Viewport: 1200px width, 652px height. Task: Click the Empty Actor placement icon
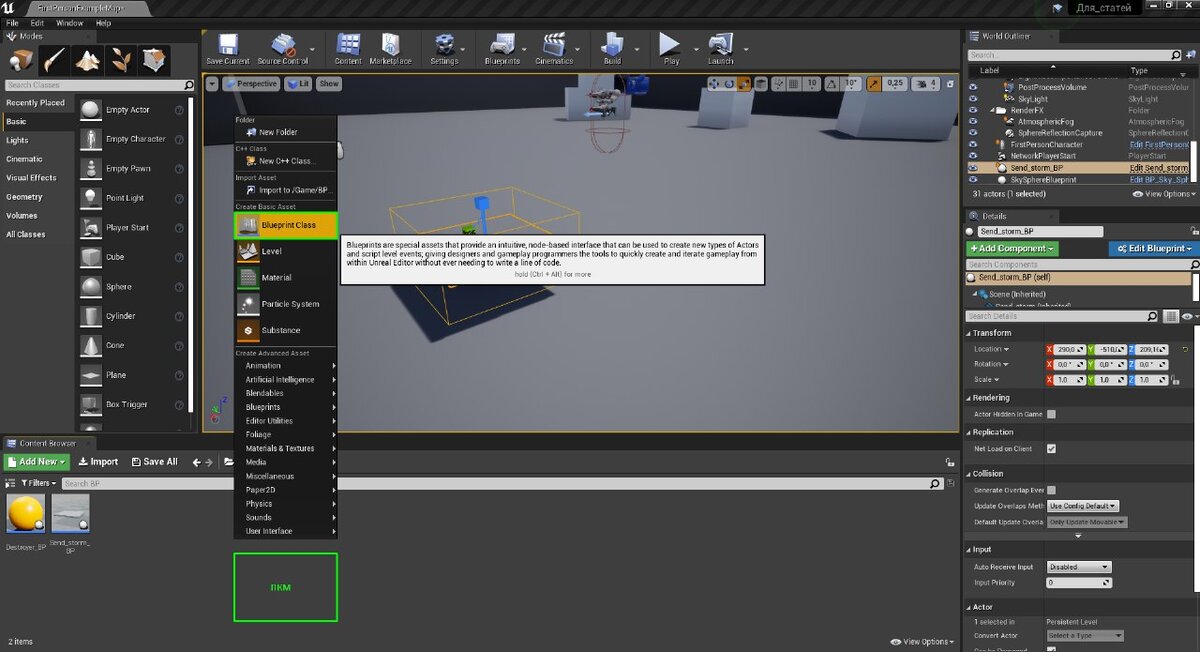point(91,110)
